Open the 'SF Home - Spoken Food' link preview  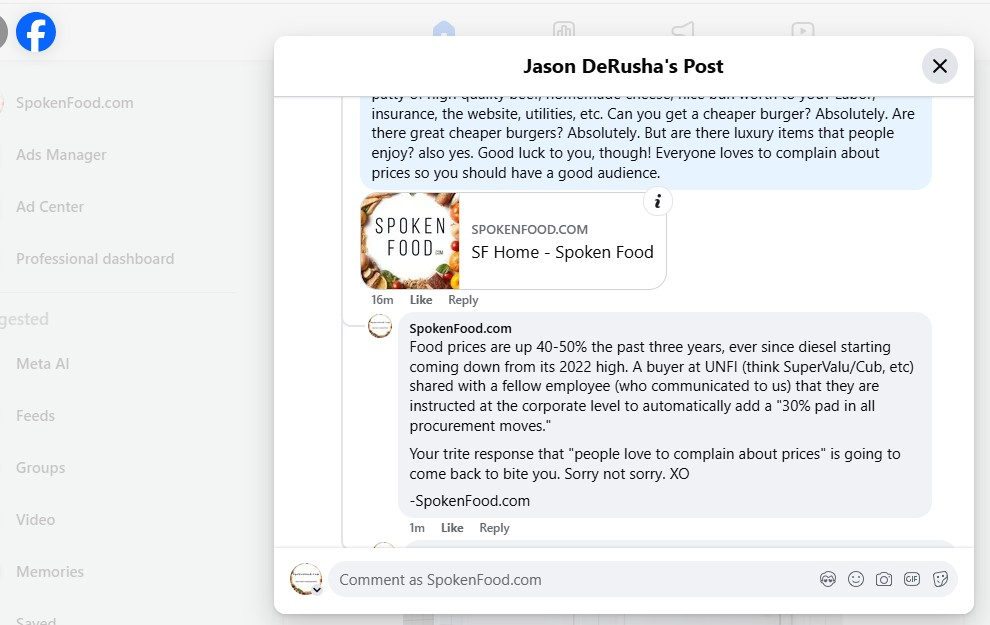click(562, 252)
